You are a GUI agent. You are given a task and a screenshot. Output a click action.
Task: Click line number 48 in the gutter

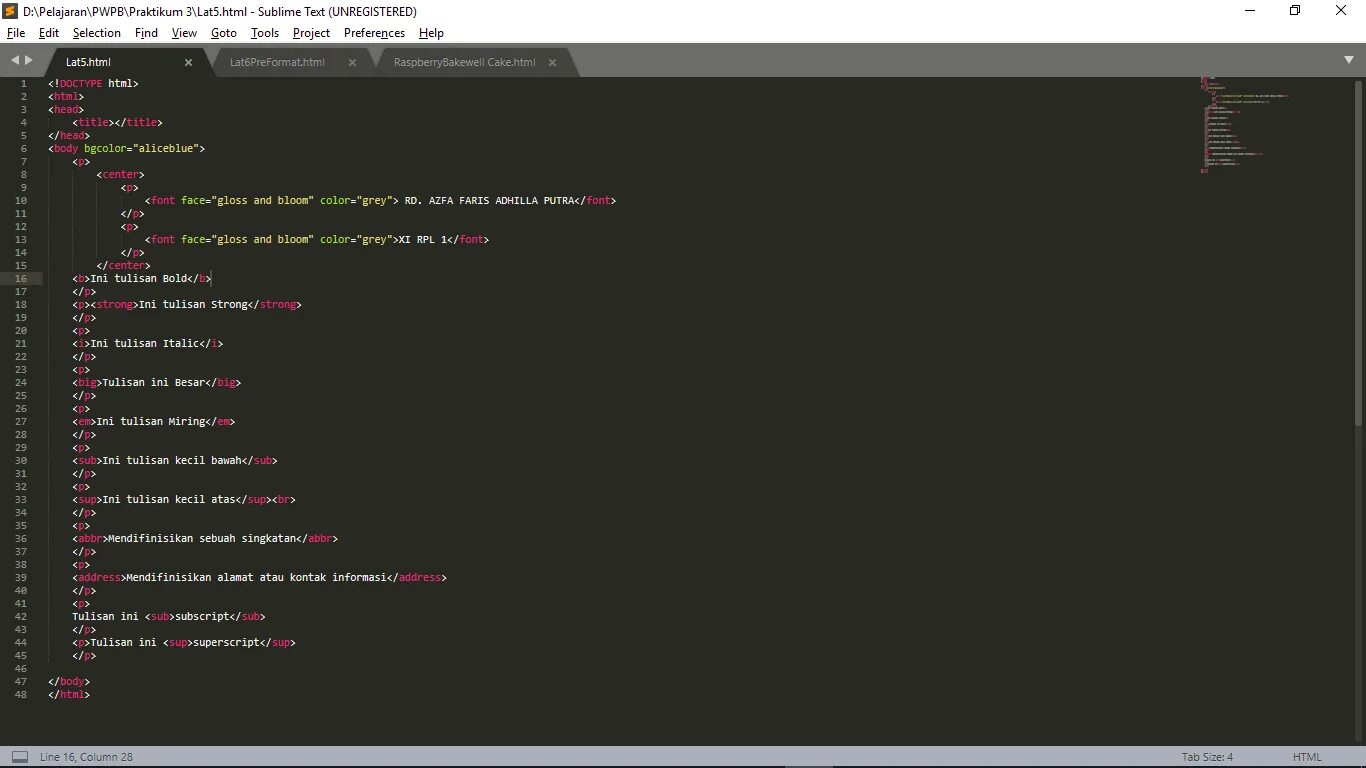pyautogui.click(x=21, y=694)
